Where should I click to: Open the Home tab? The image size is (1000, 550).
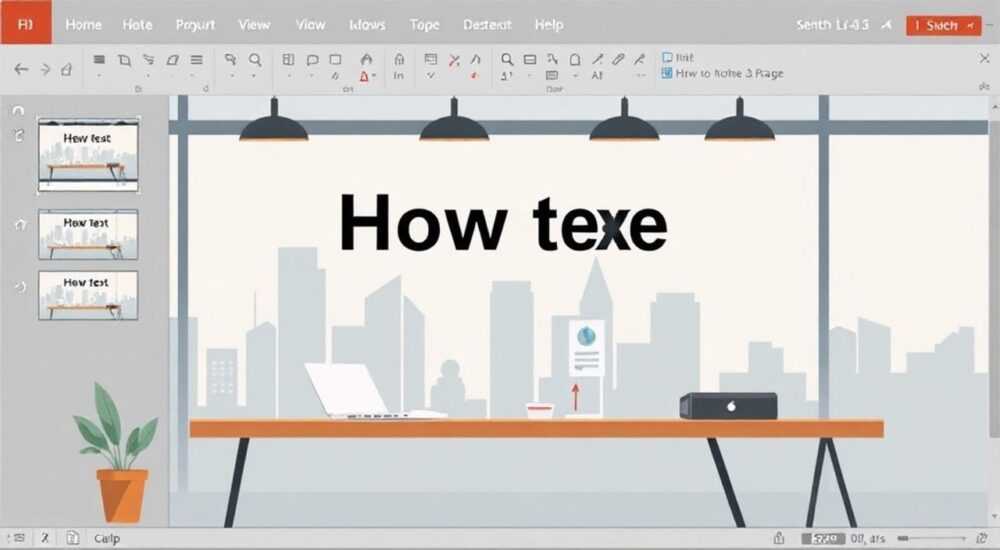[x=84, y=25]
